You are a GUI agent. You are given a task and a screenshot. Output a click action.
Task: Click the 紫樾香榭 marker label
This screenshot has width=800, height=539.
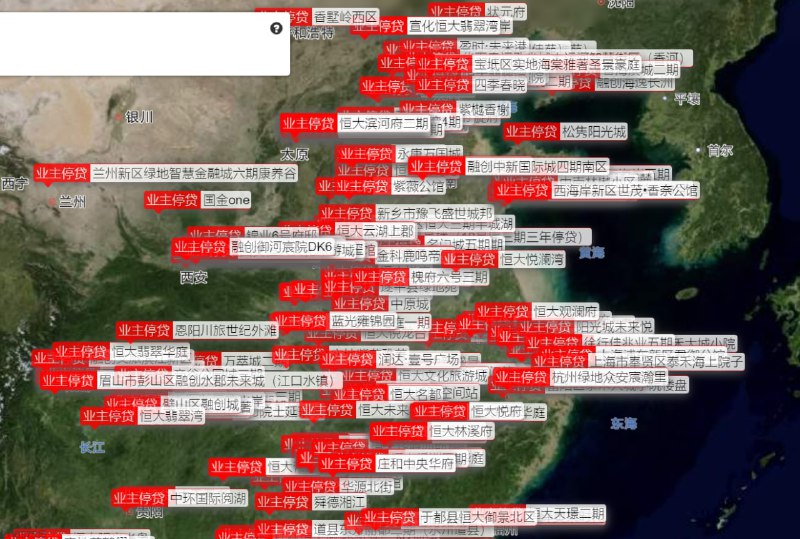[484, 109]
